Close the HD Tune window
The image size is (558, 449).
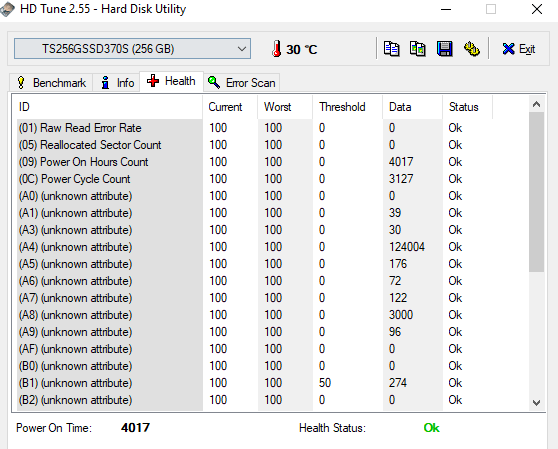pos(537,9)
